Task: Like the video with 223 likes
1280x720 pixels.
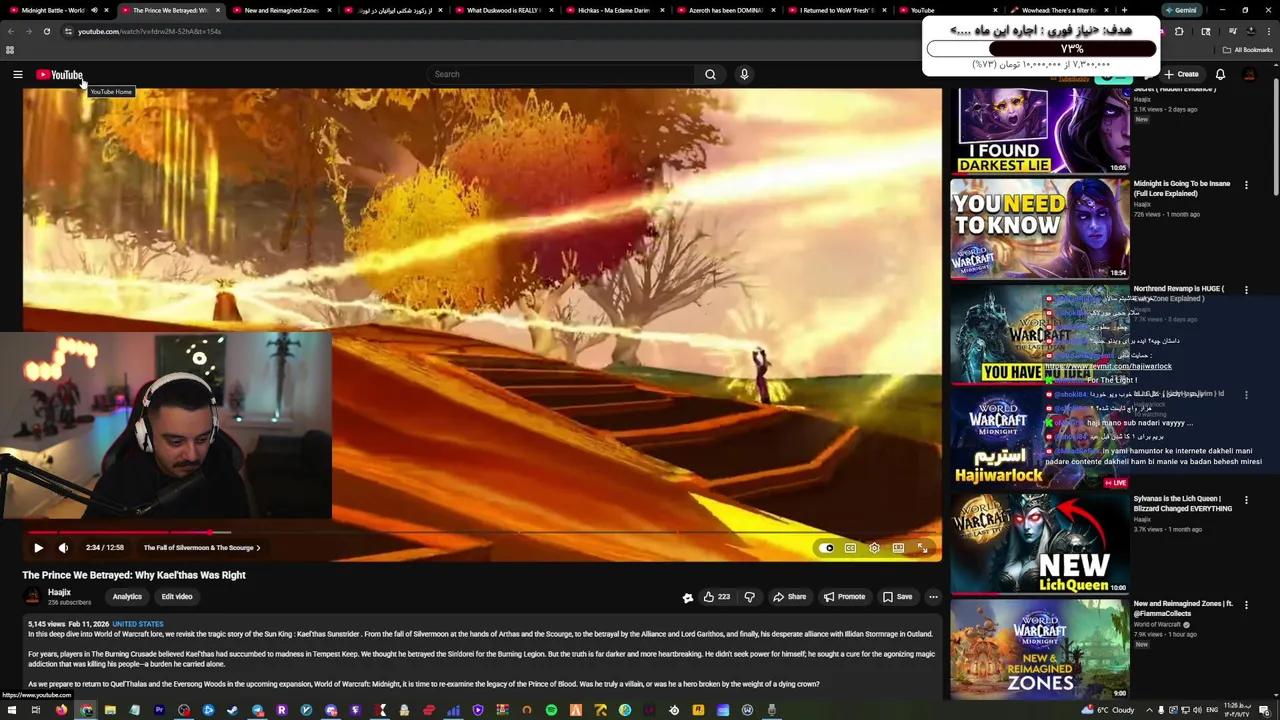Action: [716, 597]
